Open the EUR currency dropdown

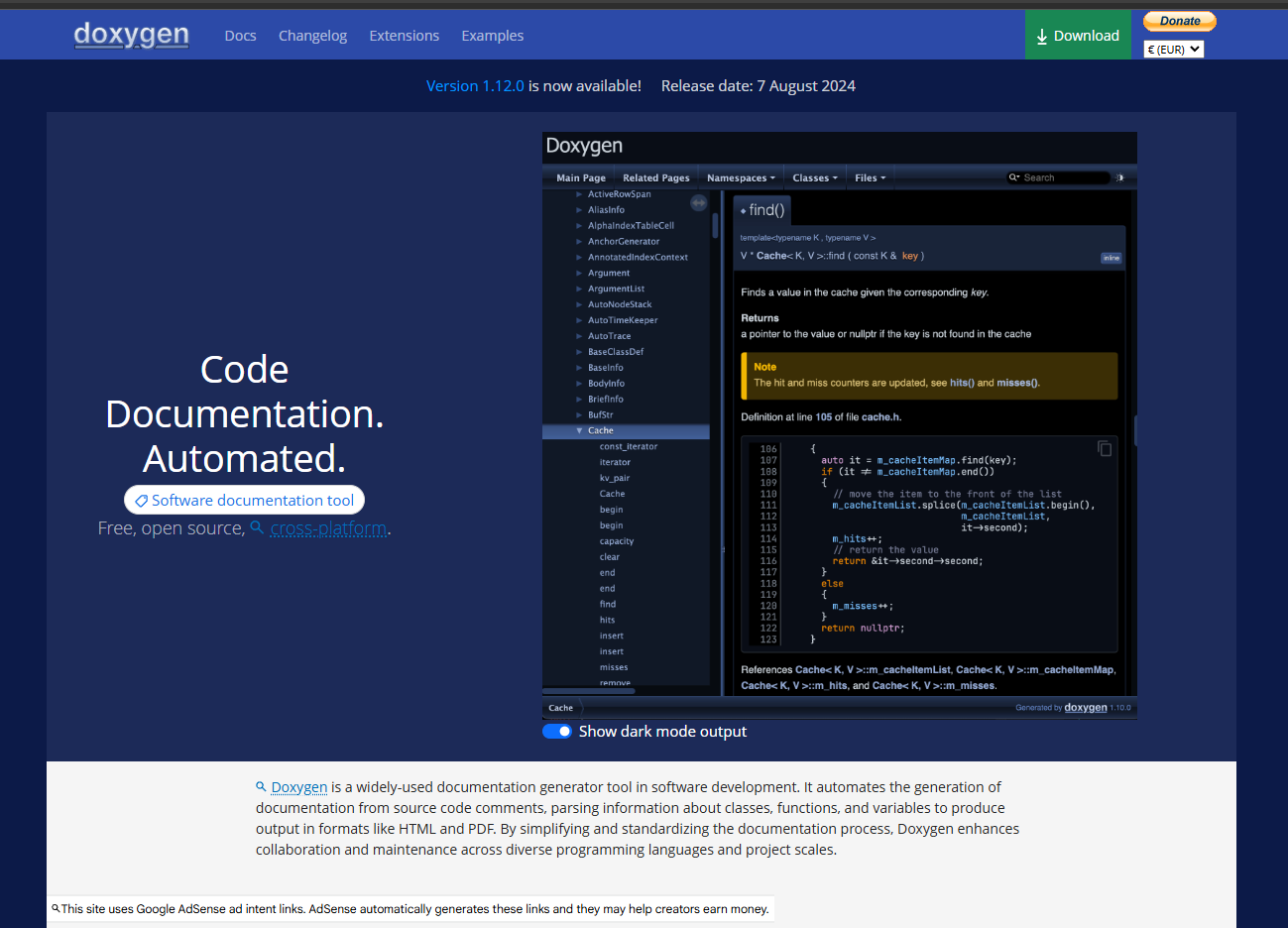click(1174, 49)
